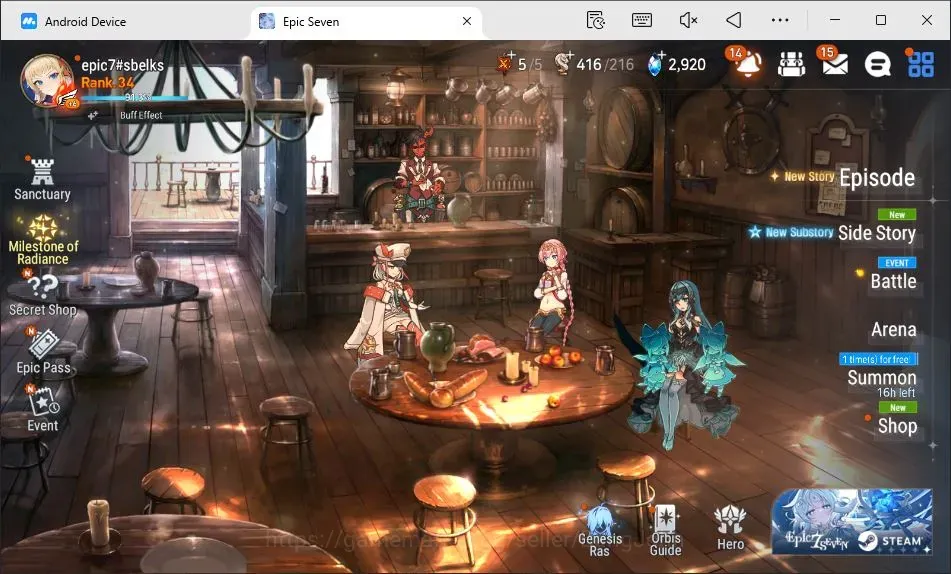This screenshot has height=574, width=951.
Task: Open the main menu grid icon
Action: [921, 64]
